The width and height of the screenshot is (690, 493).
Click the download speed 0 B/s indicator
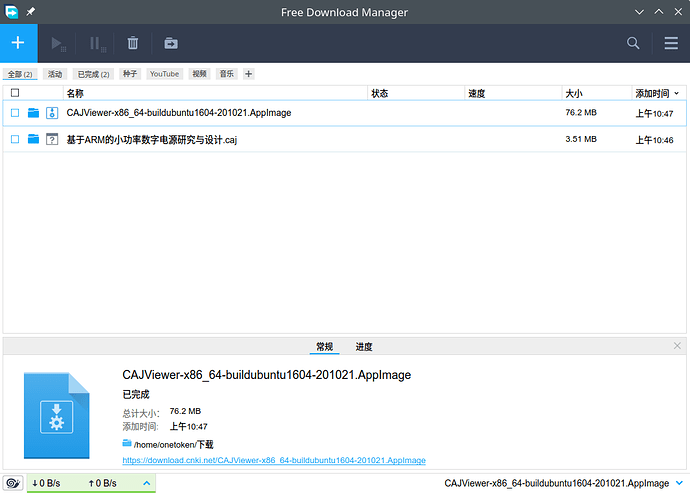click(x=46, y=483)
